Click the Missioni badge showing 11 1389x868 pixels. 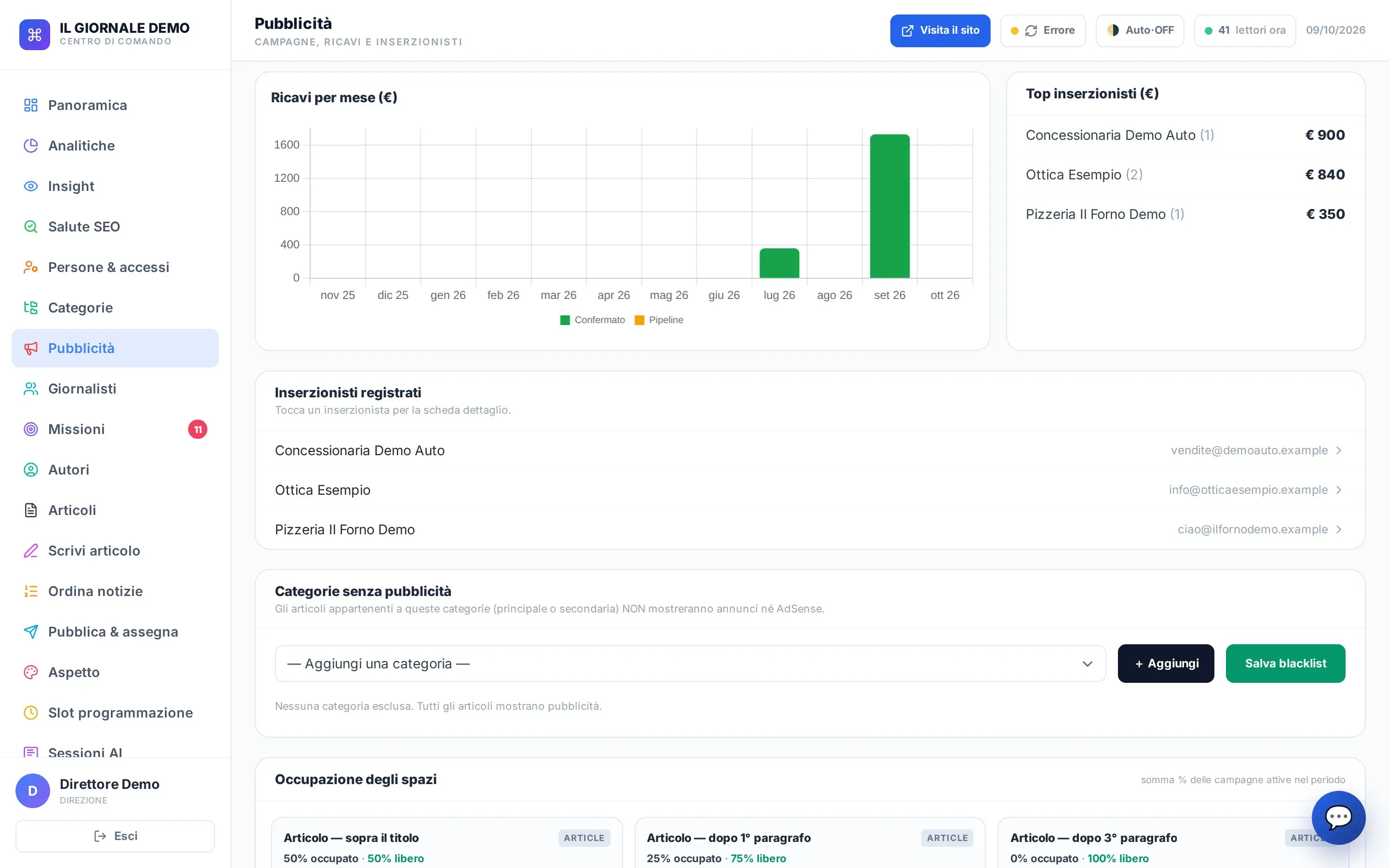197,429
